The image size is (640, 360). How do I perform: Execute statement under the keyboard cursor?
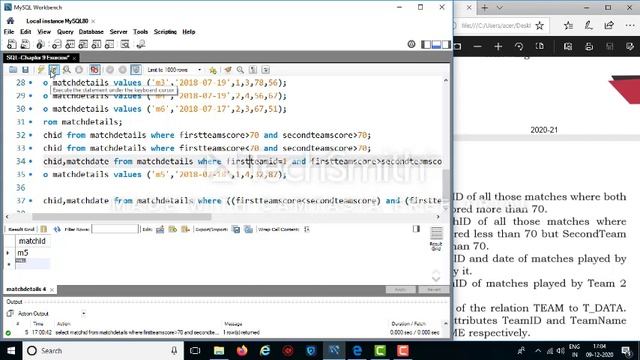(53, 70)
